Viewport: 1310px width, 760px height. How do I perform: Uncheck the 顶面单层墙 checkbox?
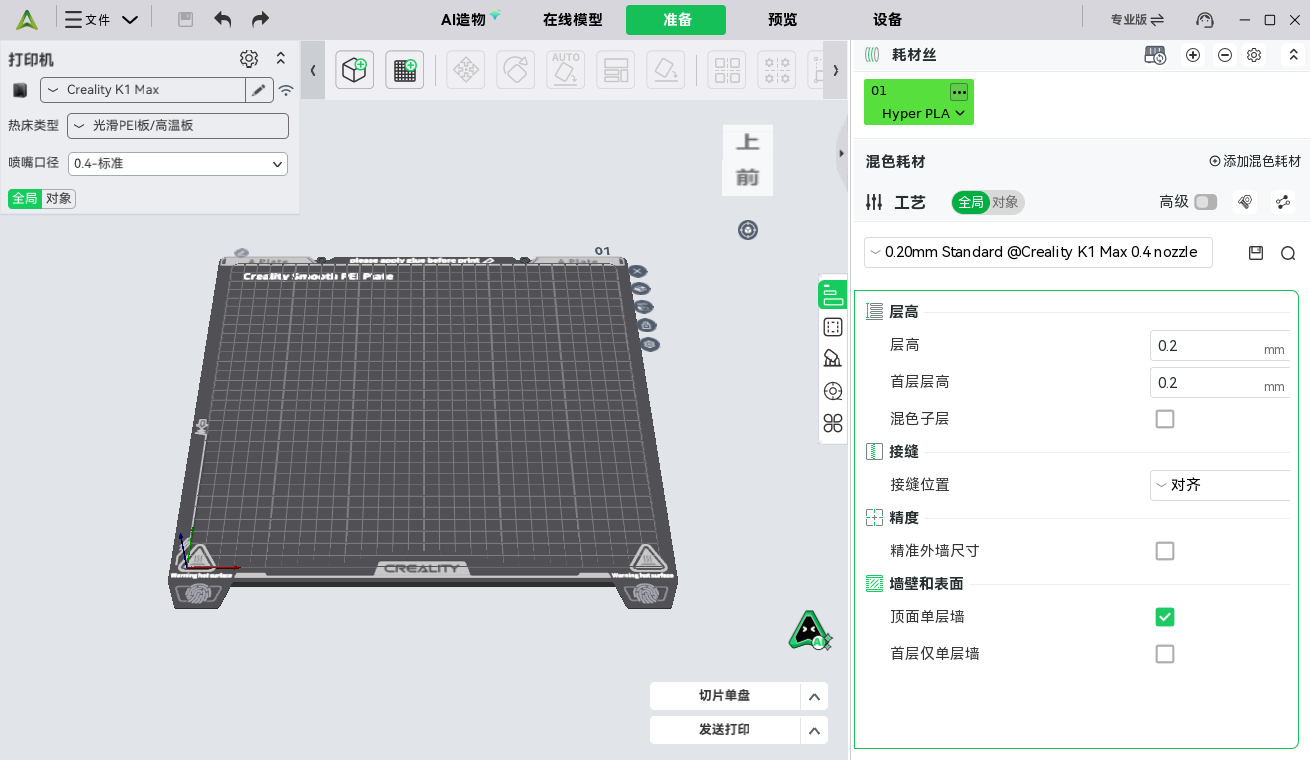click(x=1165, y=617)
